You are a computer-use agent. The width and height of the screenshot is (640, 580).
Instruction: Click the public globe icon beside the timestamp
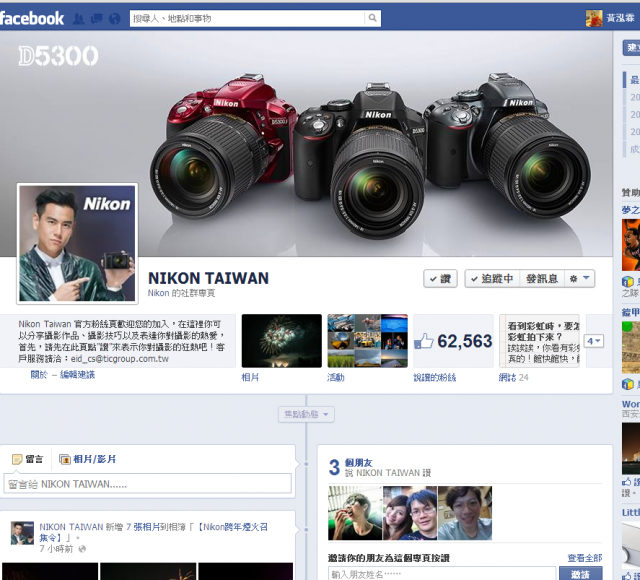coord(82,549)
